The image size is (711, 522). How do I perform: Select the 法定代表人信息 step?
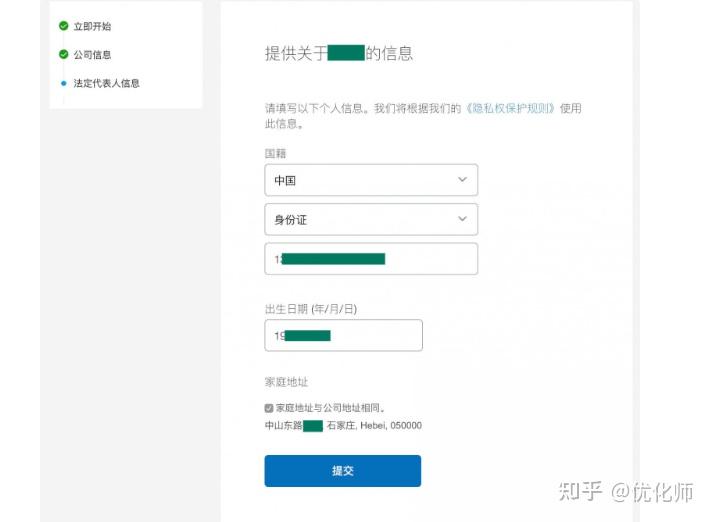click(106, 83)
